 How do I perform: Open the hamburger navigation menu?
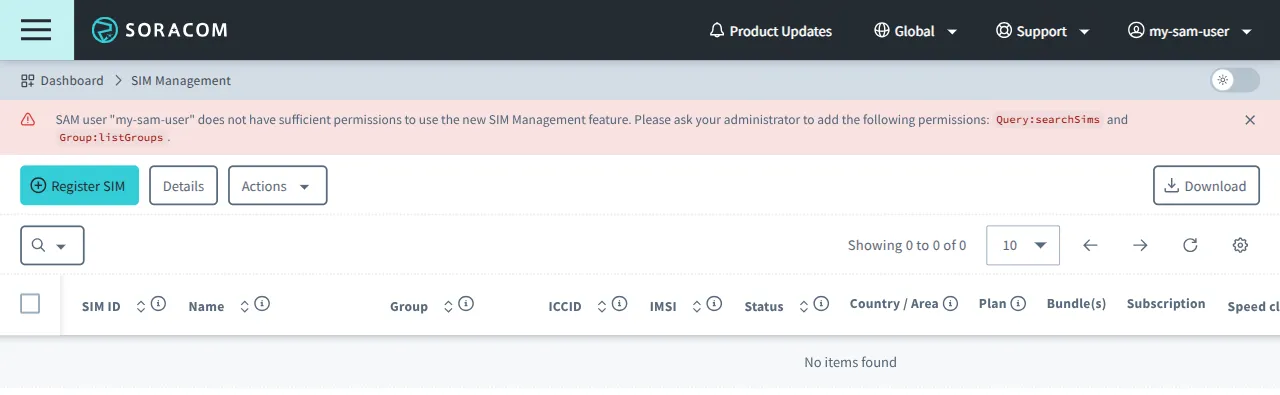pos(36,30)
